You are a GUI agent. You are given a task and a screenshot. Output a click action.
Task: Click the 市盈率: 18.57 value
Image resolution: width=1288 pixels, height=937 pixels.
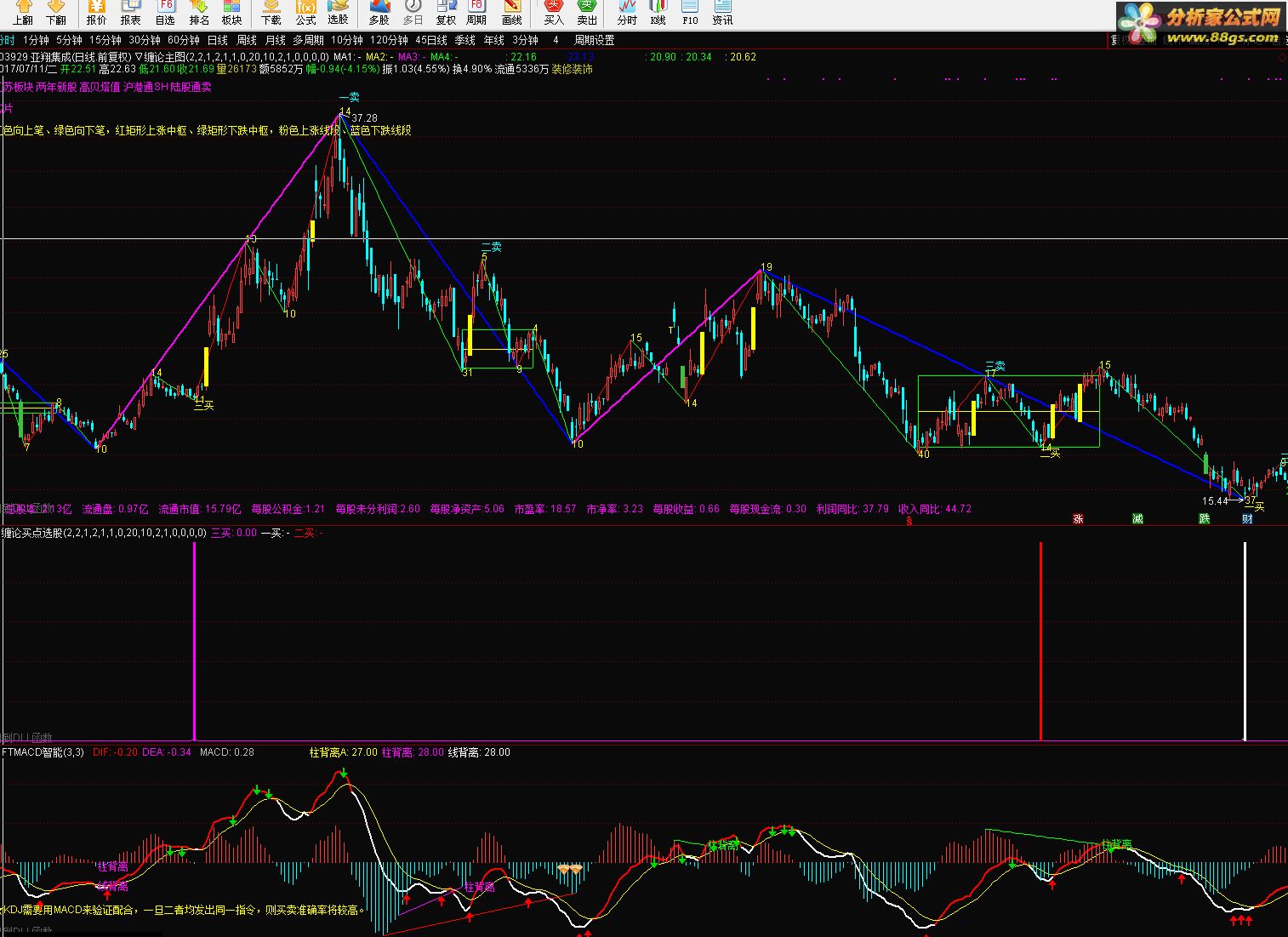pyautogui.click(x=545, y=509)
